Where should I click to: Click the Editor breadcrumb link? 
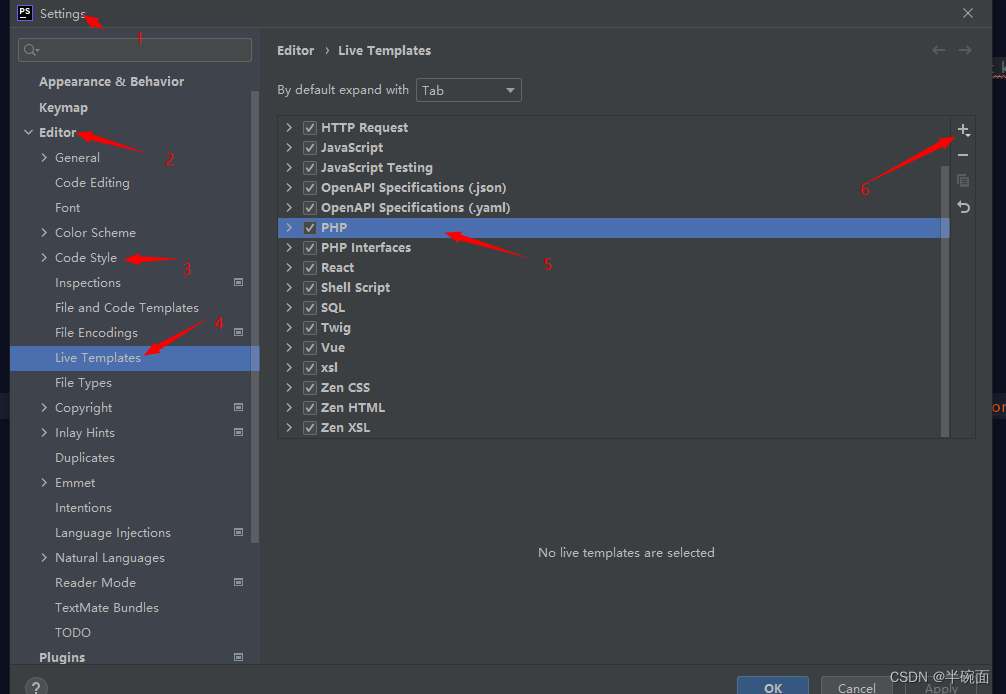tap(296, 51)
